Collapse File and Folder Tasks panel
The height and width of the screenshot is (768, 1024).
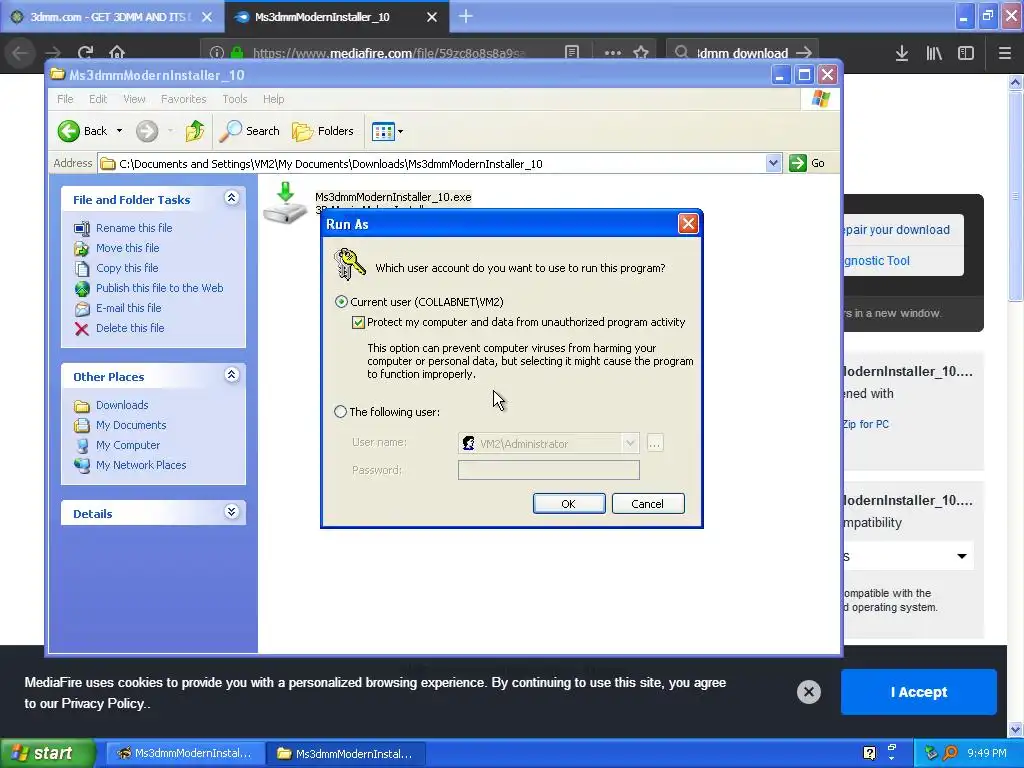[231, 197]
